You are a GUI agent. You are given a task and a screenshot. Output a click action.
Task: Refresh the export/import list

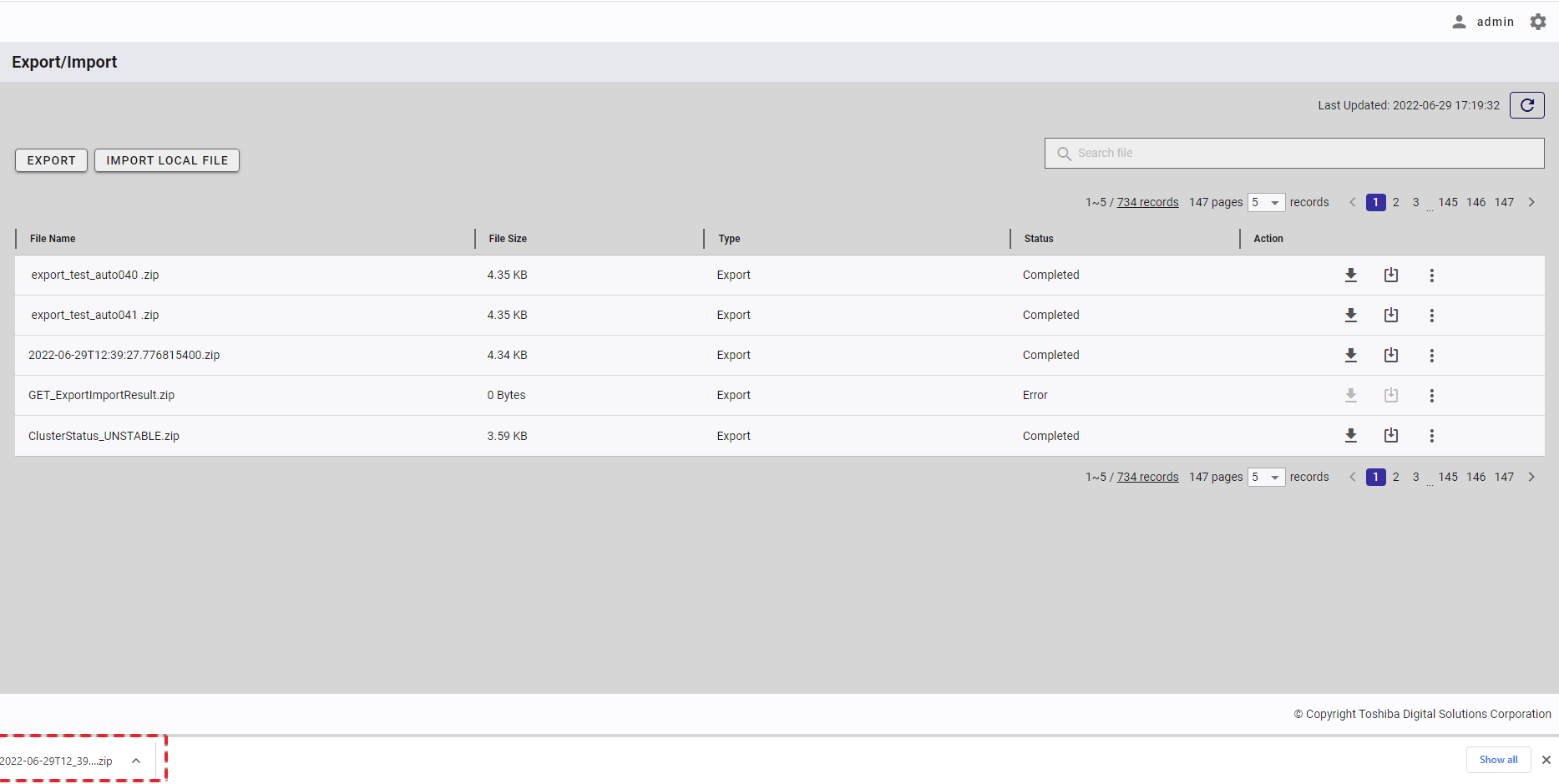tap(1526, 105)
